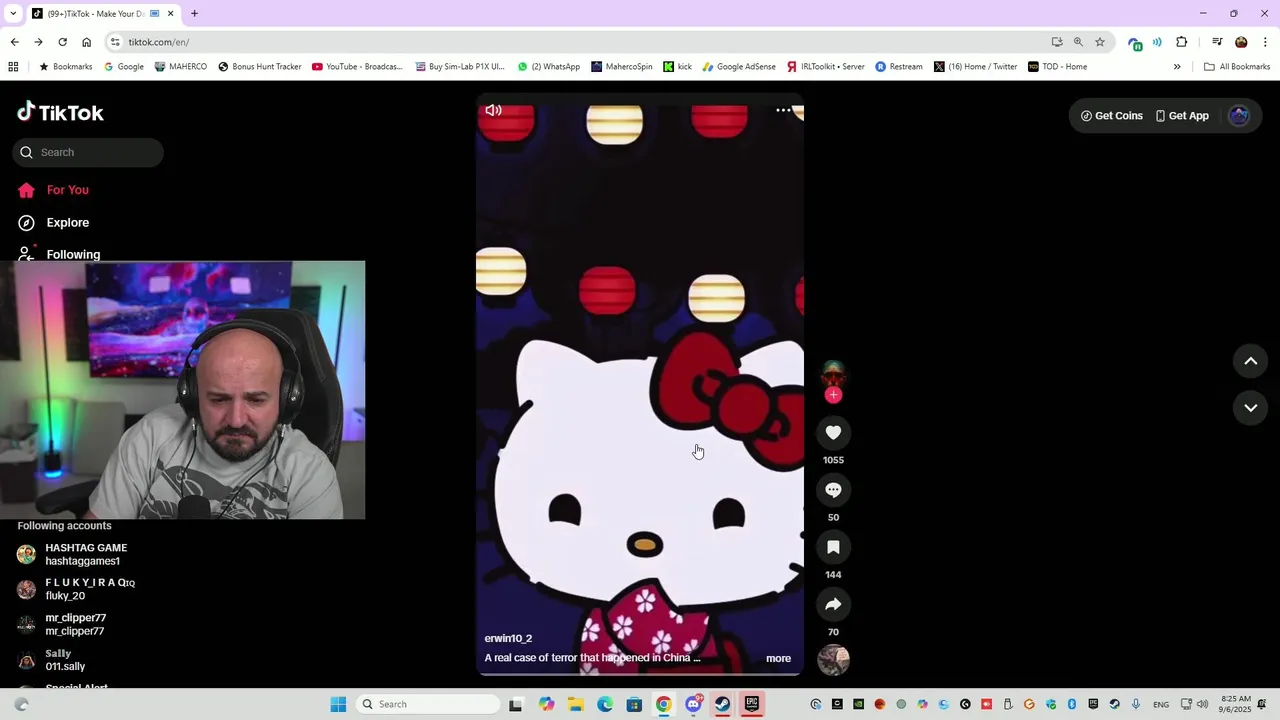Open the Restream bookmark
This screenshot has width=1280, height=720.
pyautogui.click(x=899, y=67)
